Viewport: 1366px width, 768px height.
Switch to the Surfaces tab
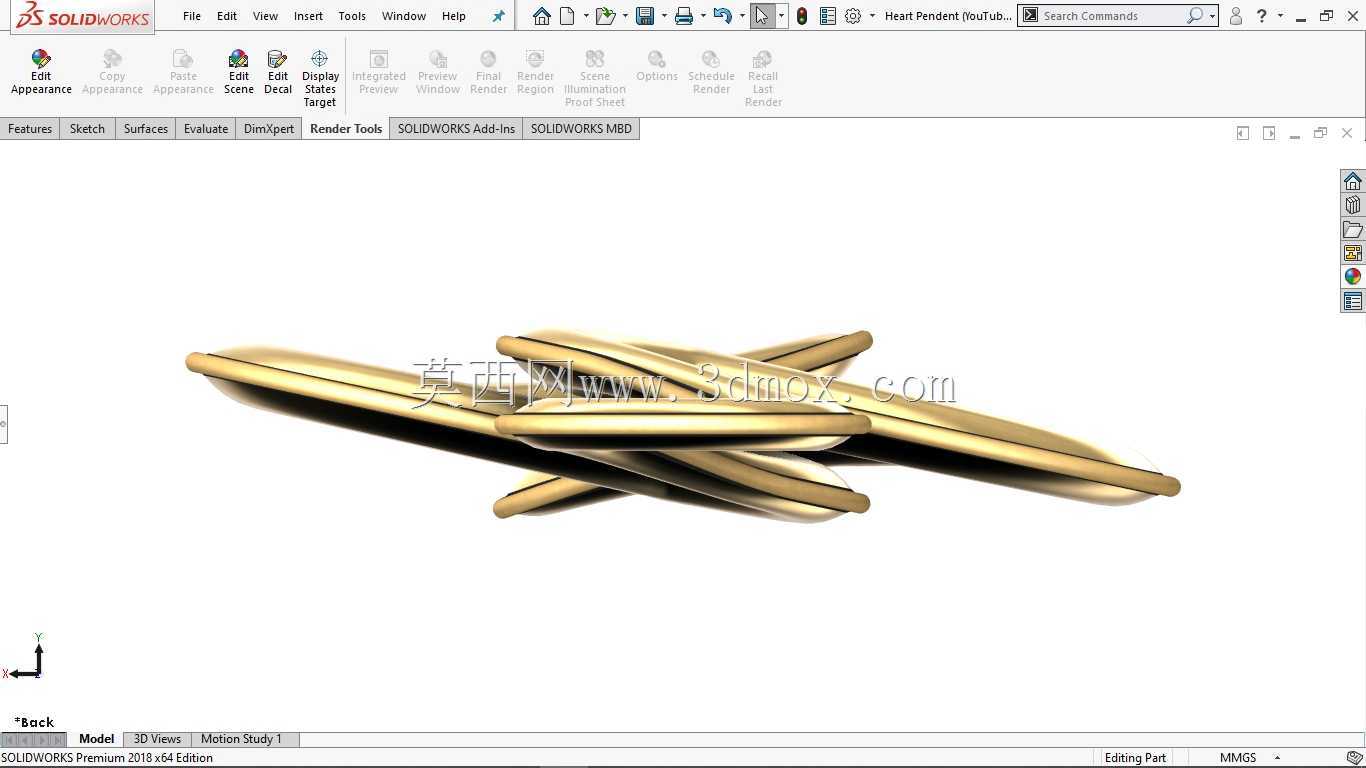[146, 129]
